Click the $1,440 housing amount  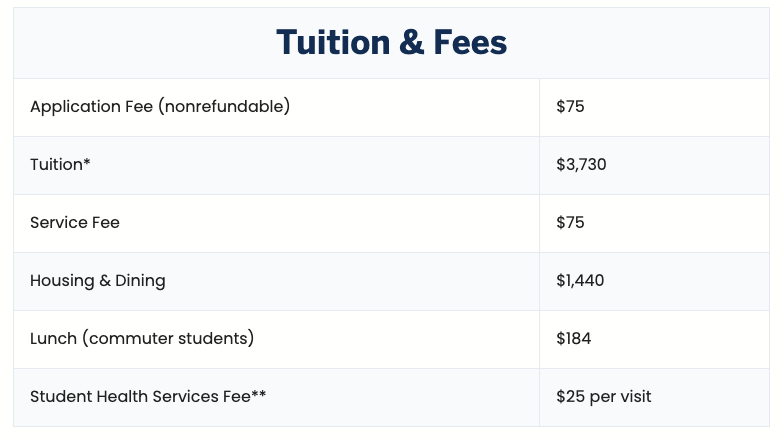580,280
